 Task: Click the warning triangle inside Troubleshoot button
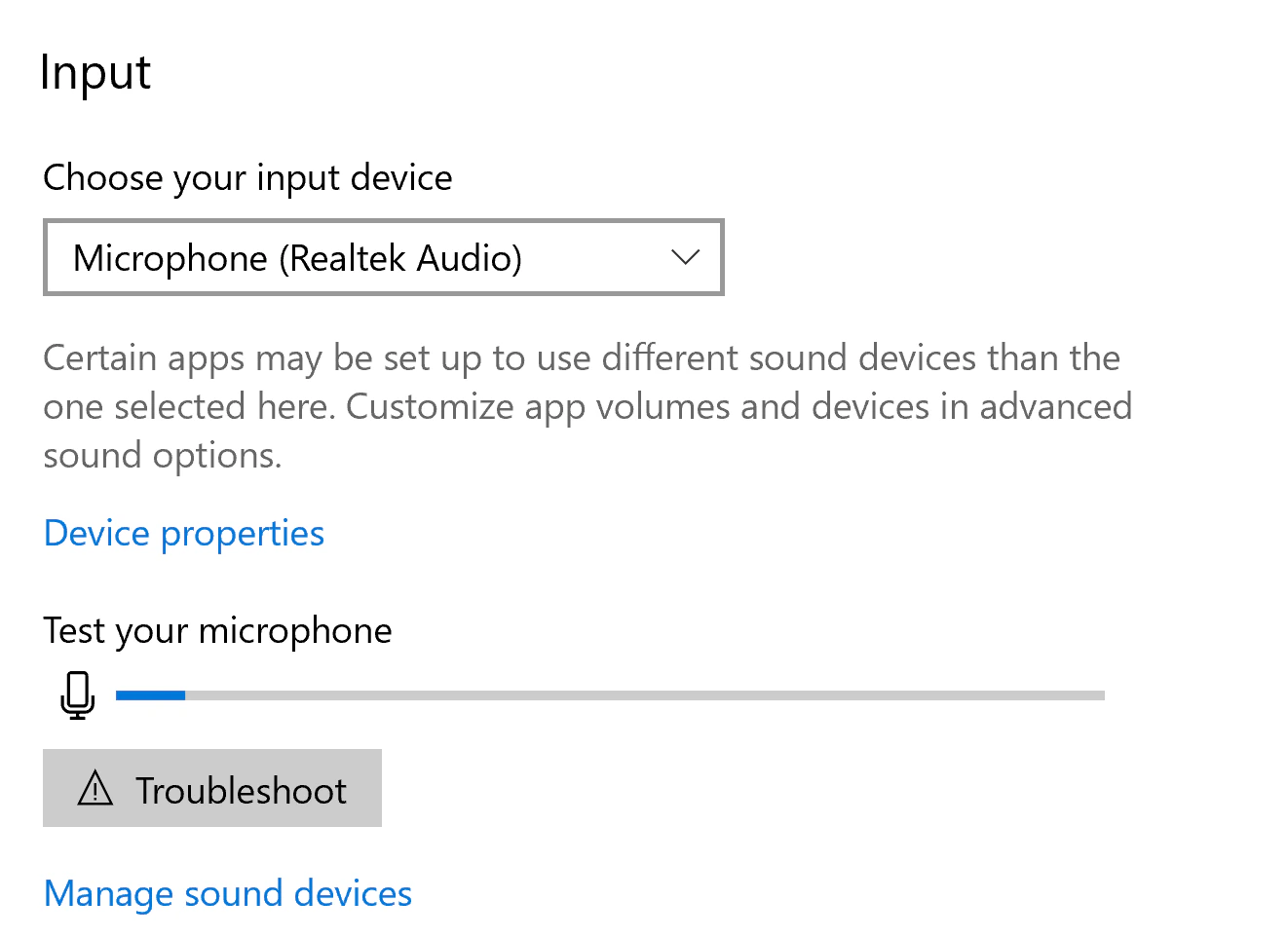pos(95,789)
